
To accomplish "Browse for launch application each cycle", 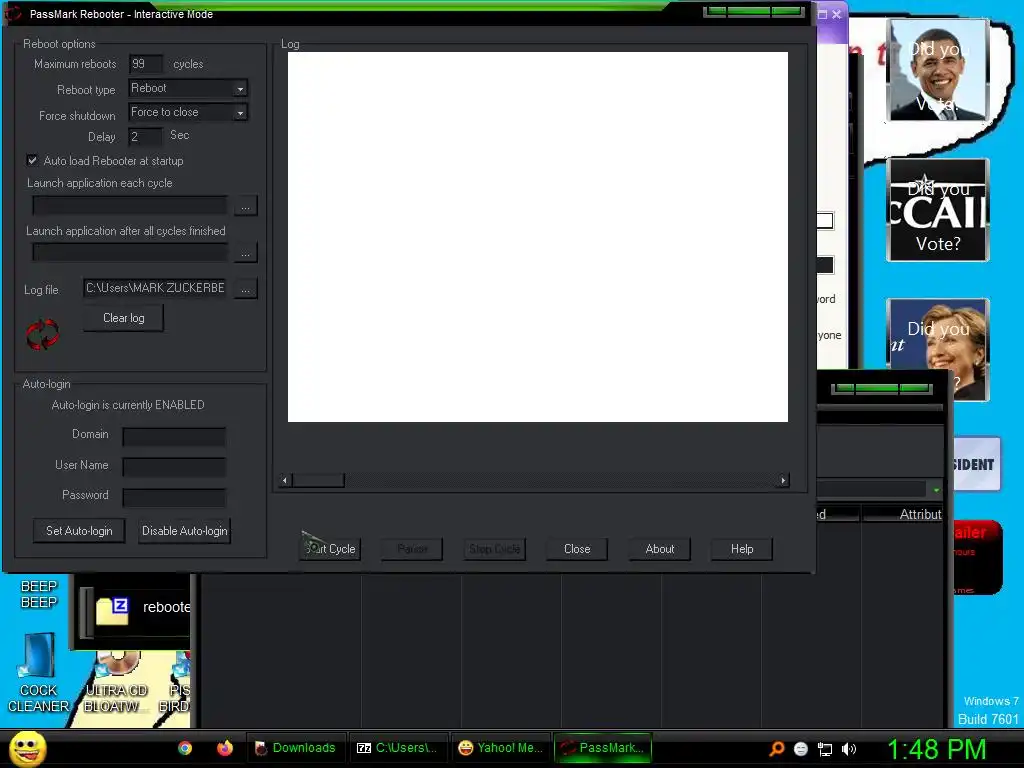I will 246,206.
